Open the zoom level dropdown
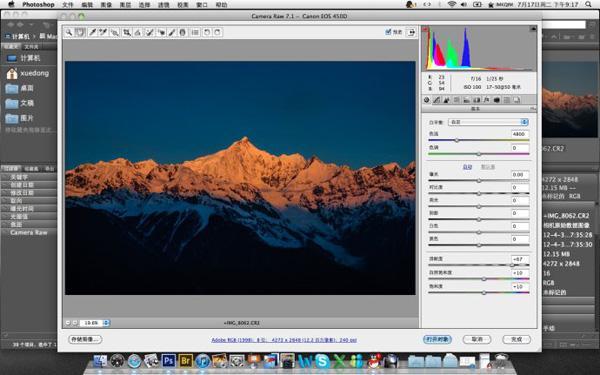The height and width of the screenshot is (375, 600). click(x=95, y=323)
